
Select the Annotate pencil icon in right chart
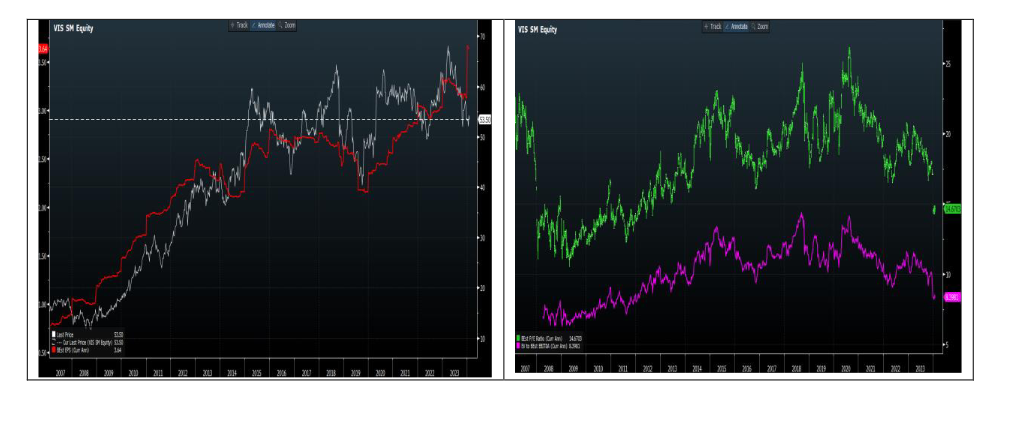[x=729, y=25]
